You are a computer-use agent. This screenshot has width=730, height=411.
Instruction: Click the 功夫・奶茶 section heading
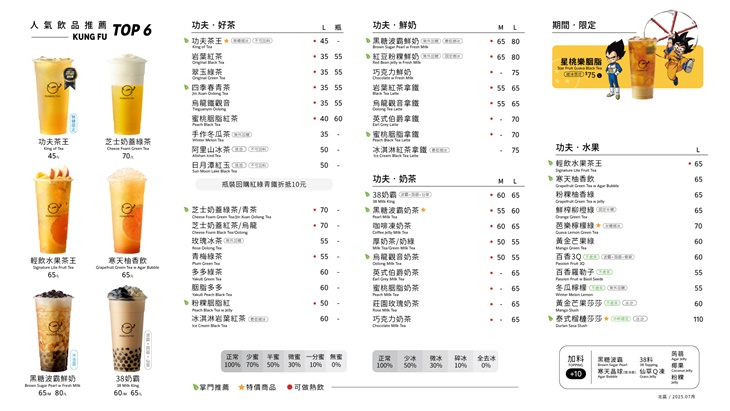pyautogui.click(x=394, y=179)
